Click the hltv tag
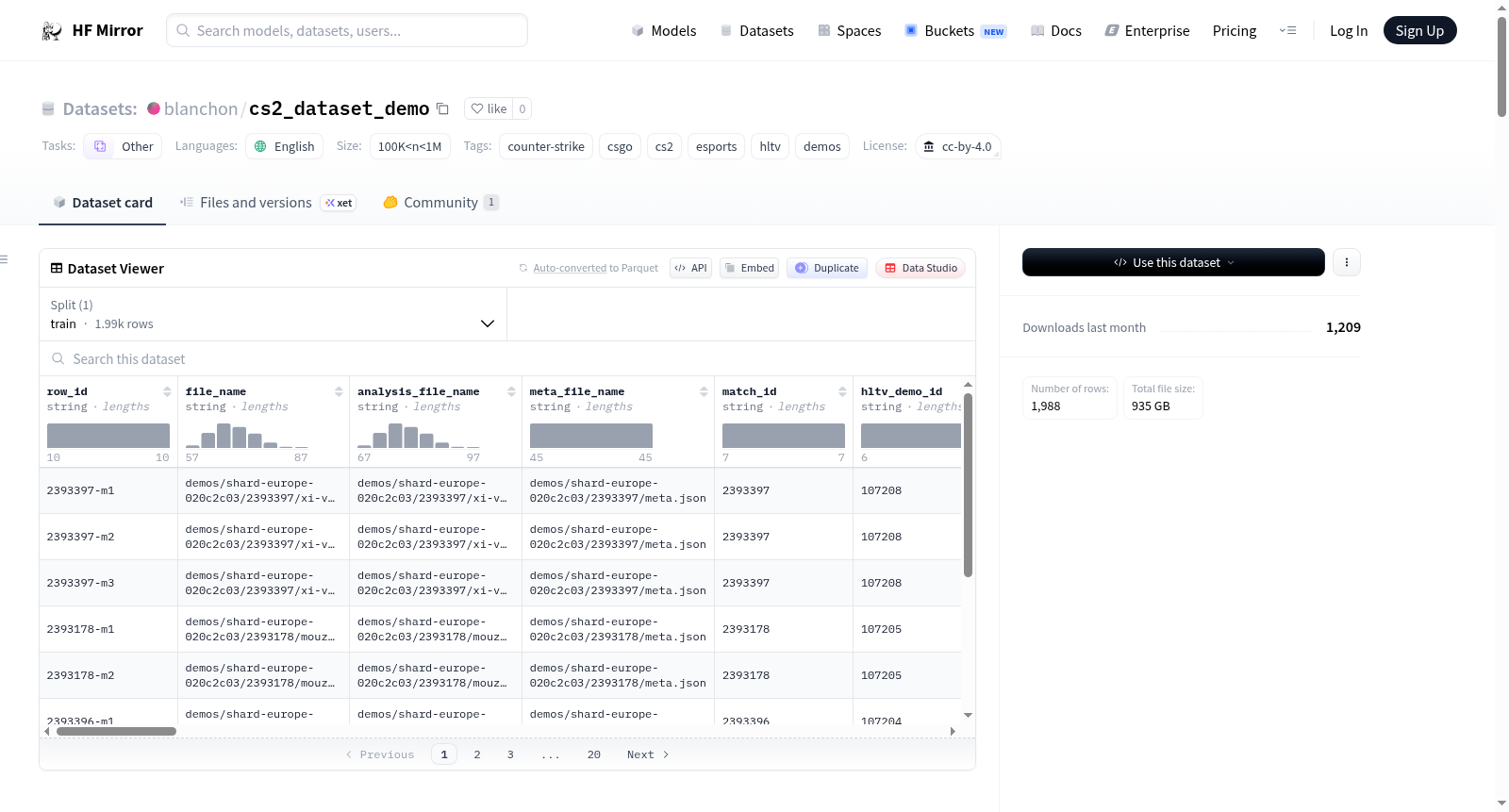This screenshot has width=1509, height=812. pos(771,146)
